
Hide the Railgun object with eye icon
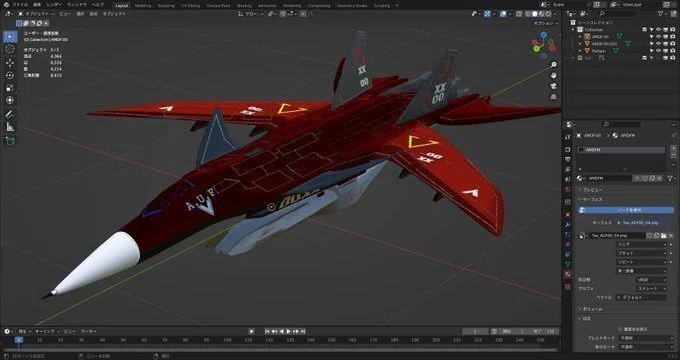(x=658, y=51)
